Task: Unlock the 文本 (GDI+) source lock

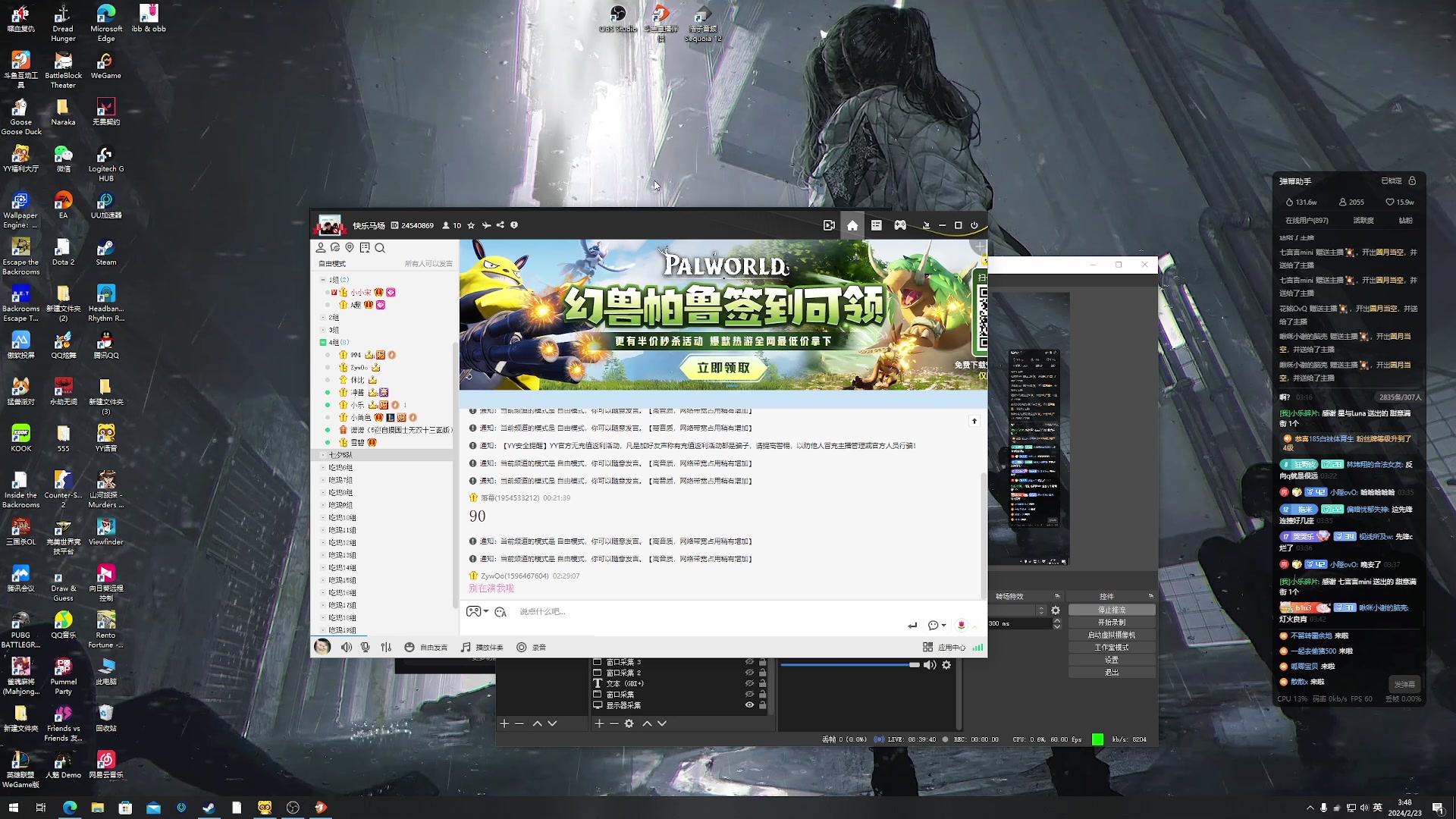Action: pyautogui.click(x=762, y=683)
